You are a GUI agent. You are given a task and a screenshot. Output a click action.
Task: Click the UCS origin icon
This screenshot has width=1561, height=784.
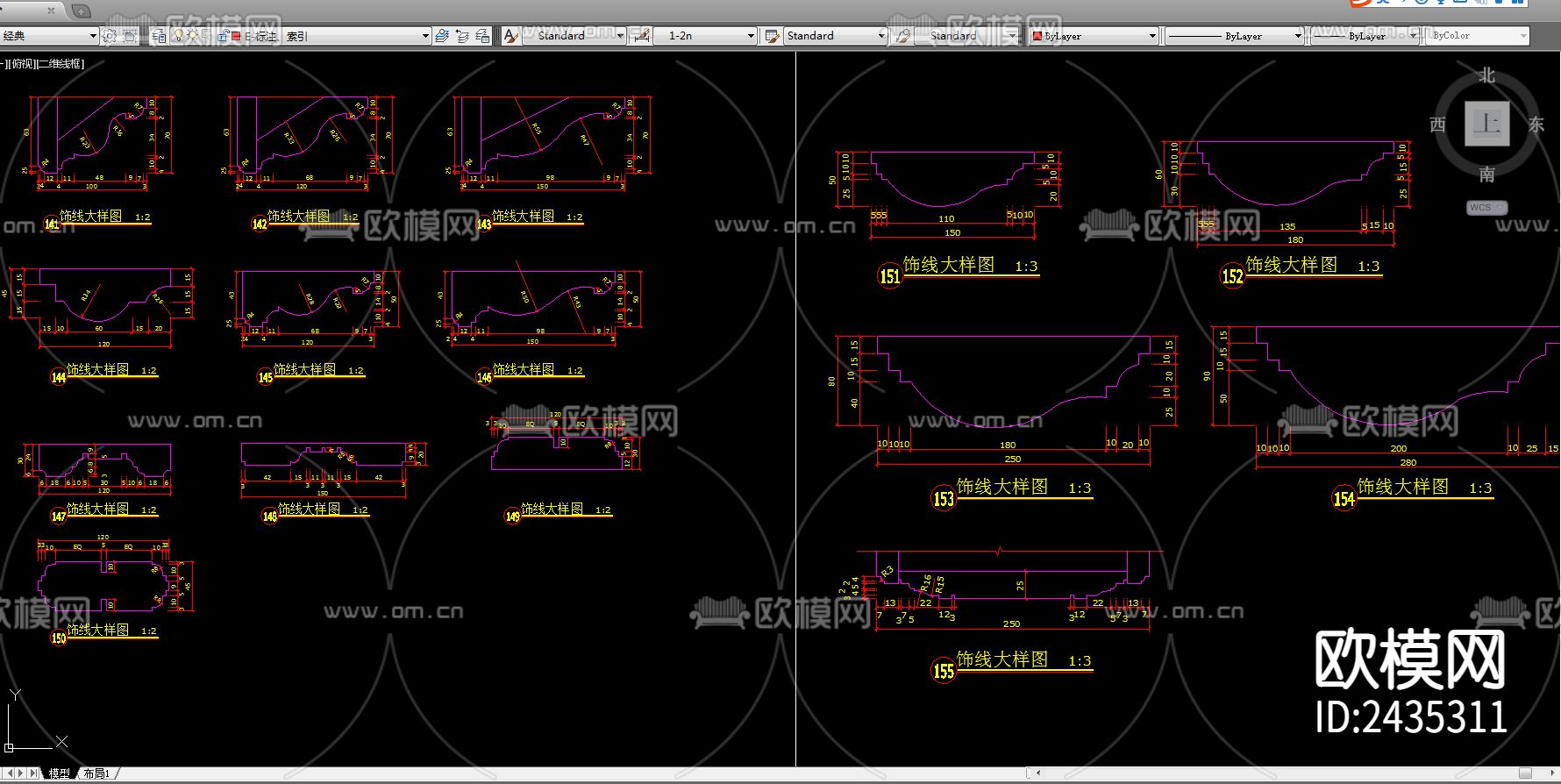(10, 747)
